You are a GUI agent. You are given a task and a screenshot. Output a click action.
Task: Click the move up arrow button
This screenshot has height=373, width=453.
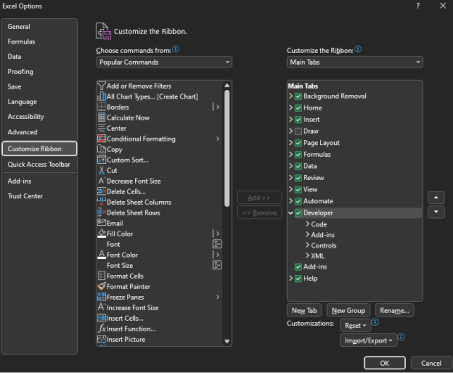(x=436, y=197)
